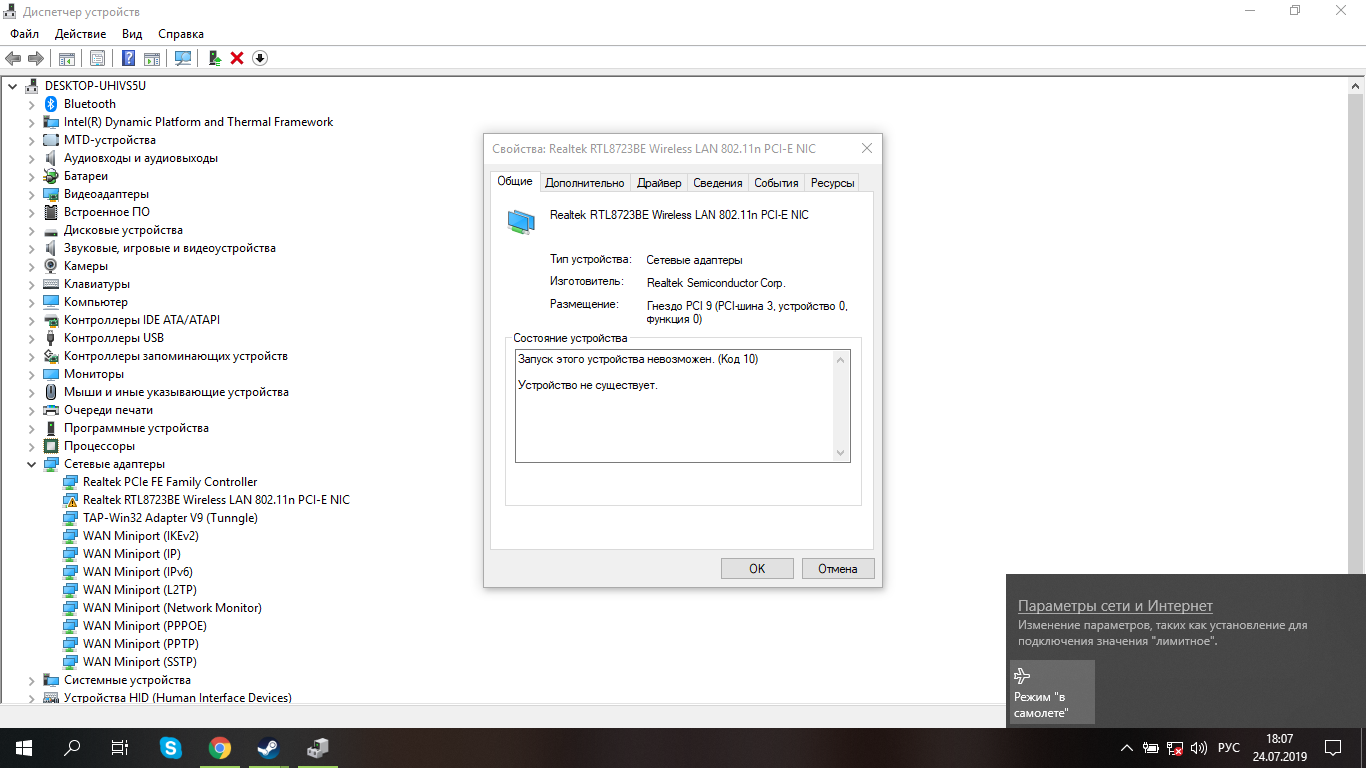Select Realtek PCIe FE Family Controller

point(170,482)
